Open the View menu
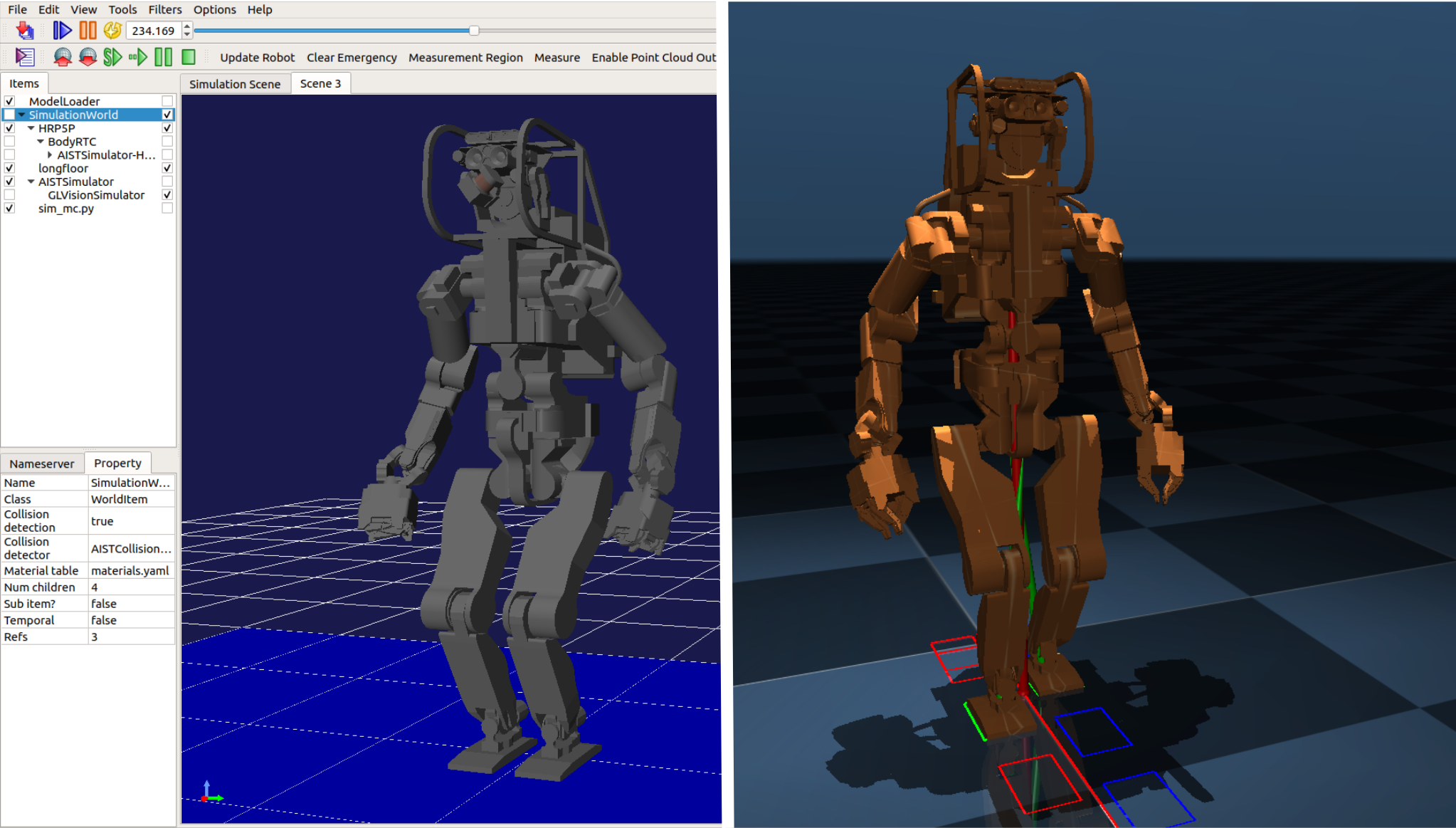 [x=83, y=9]
